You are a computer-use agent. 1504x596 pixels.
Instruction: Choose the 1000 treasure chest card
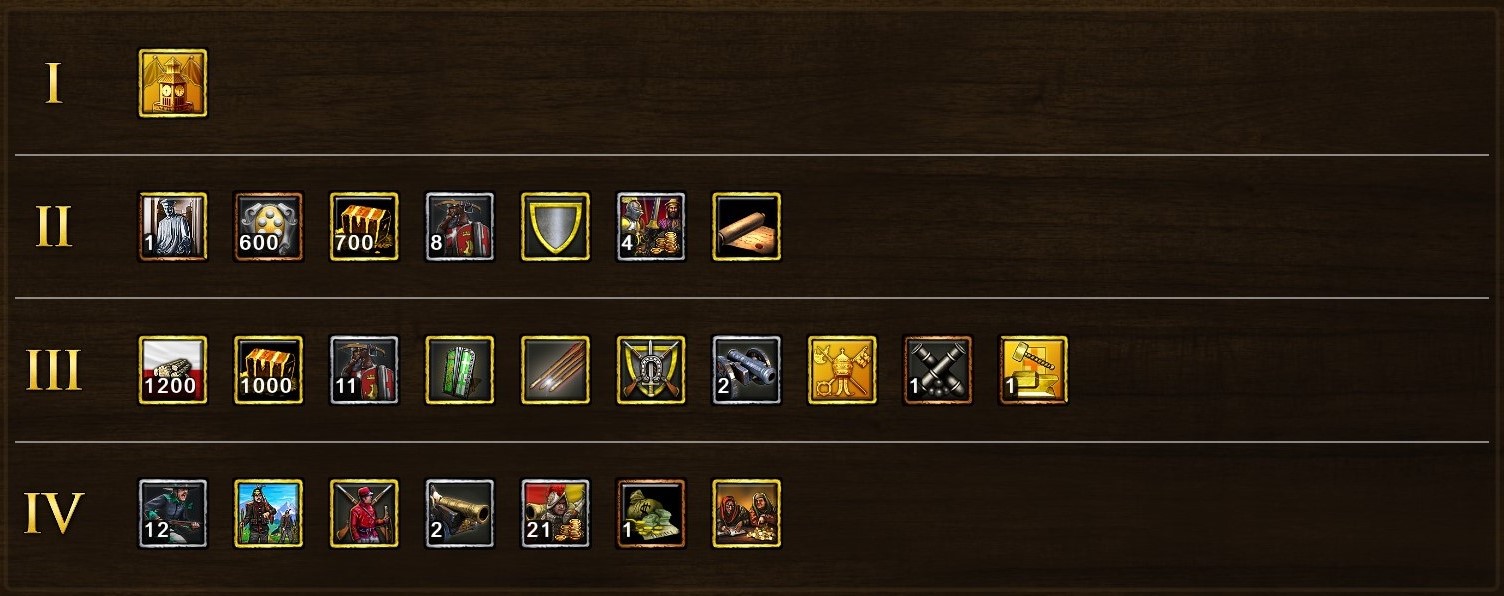pyautogui.click(x=269, y=370)
